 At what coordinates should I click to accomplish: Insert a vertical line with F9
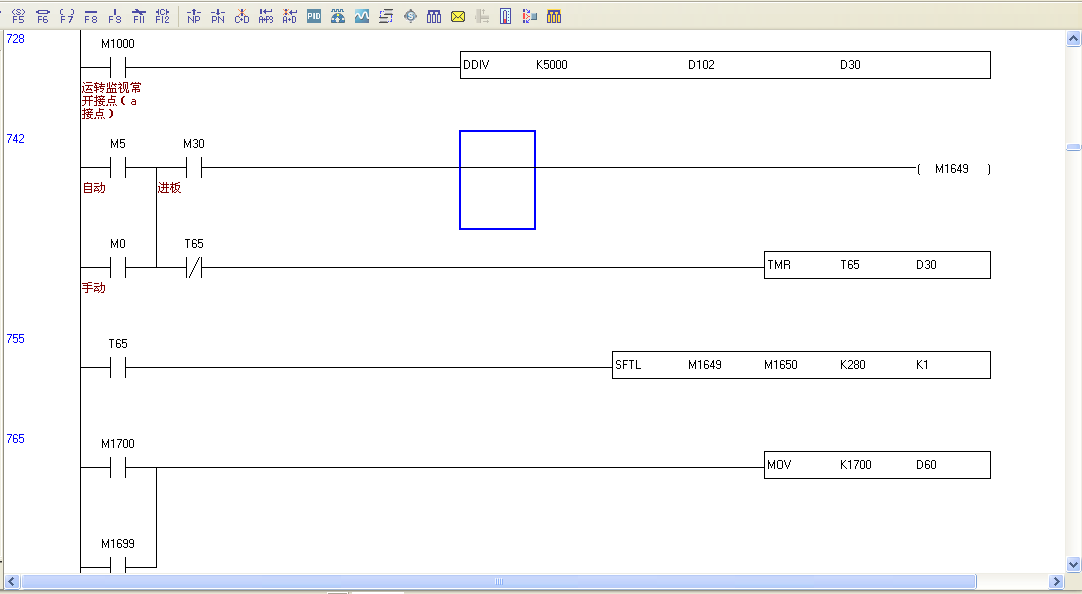pos(114,16)
